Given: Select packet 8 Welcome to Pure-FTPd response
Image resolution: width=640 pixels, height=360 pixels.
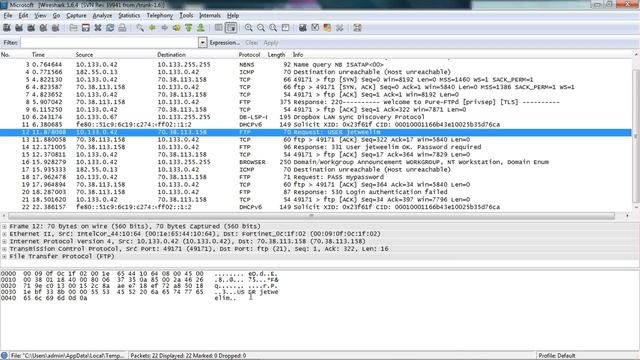Looking at the screenshot, I should [x=316, y=102].
